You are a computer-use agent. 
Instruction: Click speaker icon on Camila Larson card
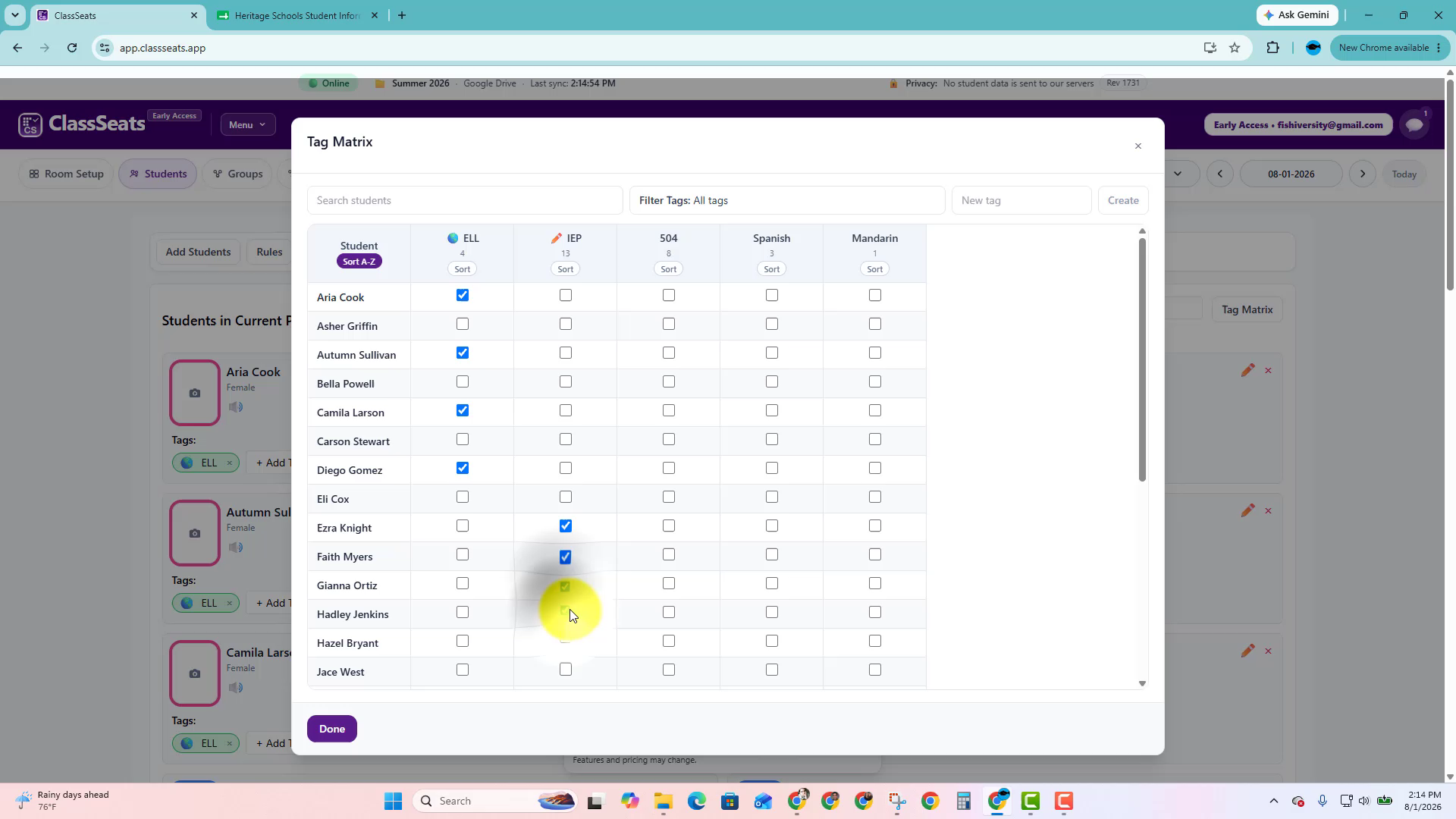click(236, 688)
